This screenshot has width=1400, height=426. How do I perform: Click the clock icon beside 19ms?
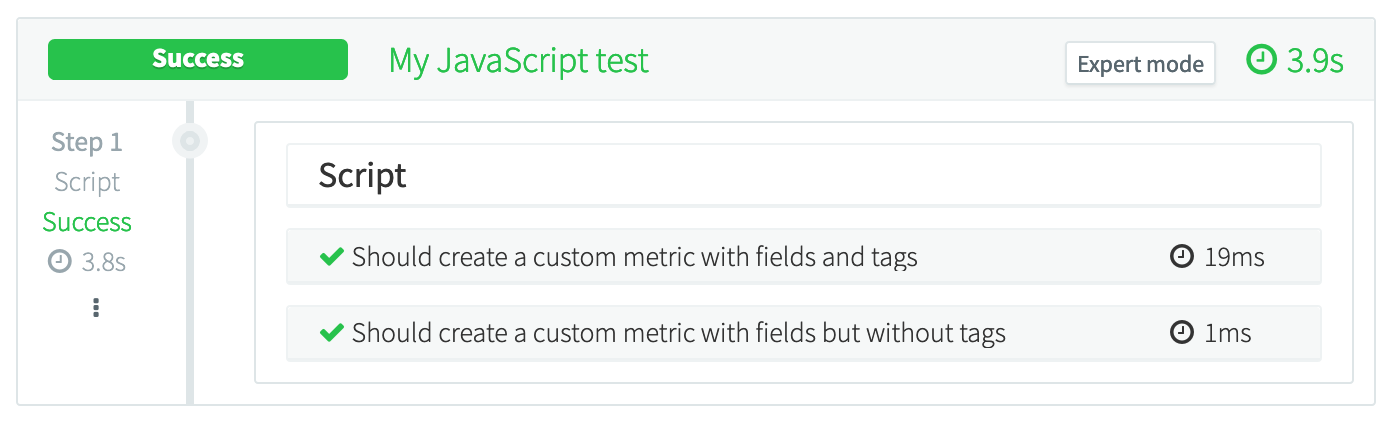pos(1182,257)
